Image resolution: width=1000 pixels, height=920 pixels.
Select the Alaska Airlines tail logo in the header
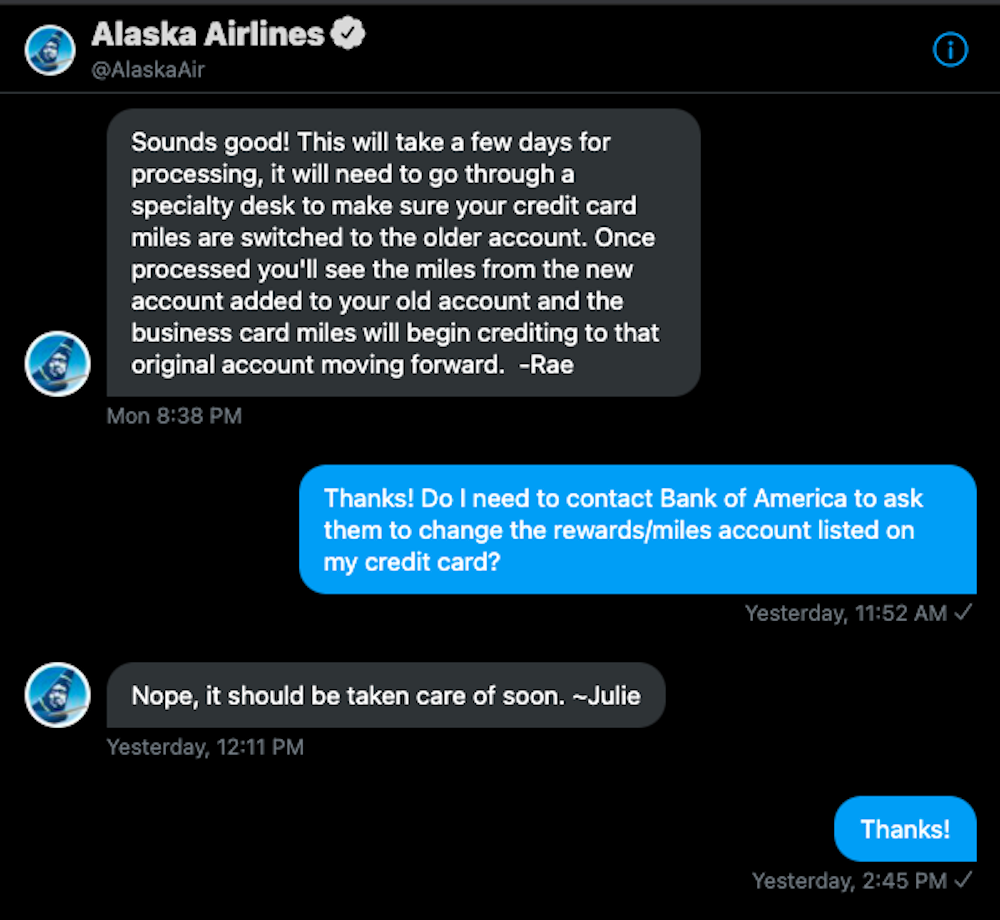(x=49, y=49)
